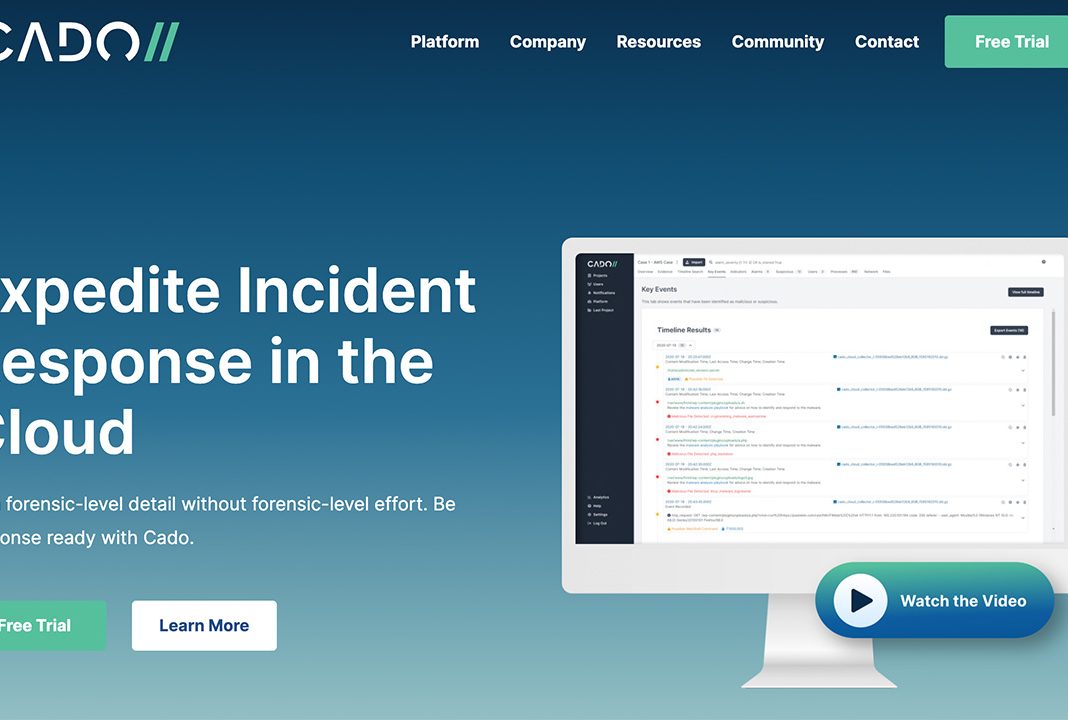
Task: Open the Company navigation menu
Action: click(x=548, y=42)
